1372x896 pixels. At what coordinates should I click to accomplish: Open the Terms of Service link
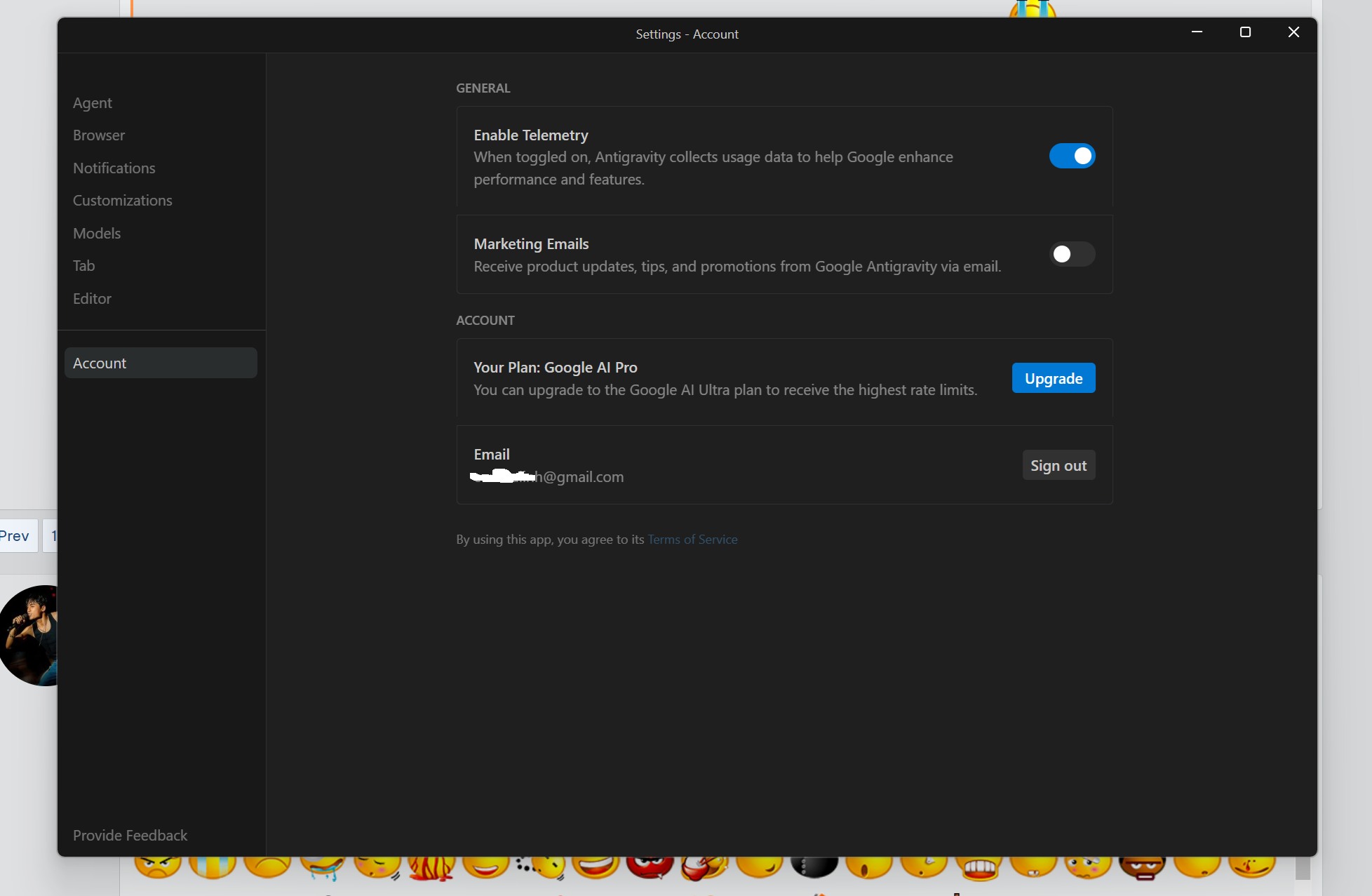point(692,540)
